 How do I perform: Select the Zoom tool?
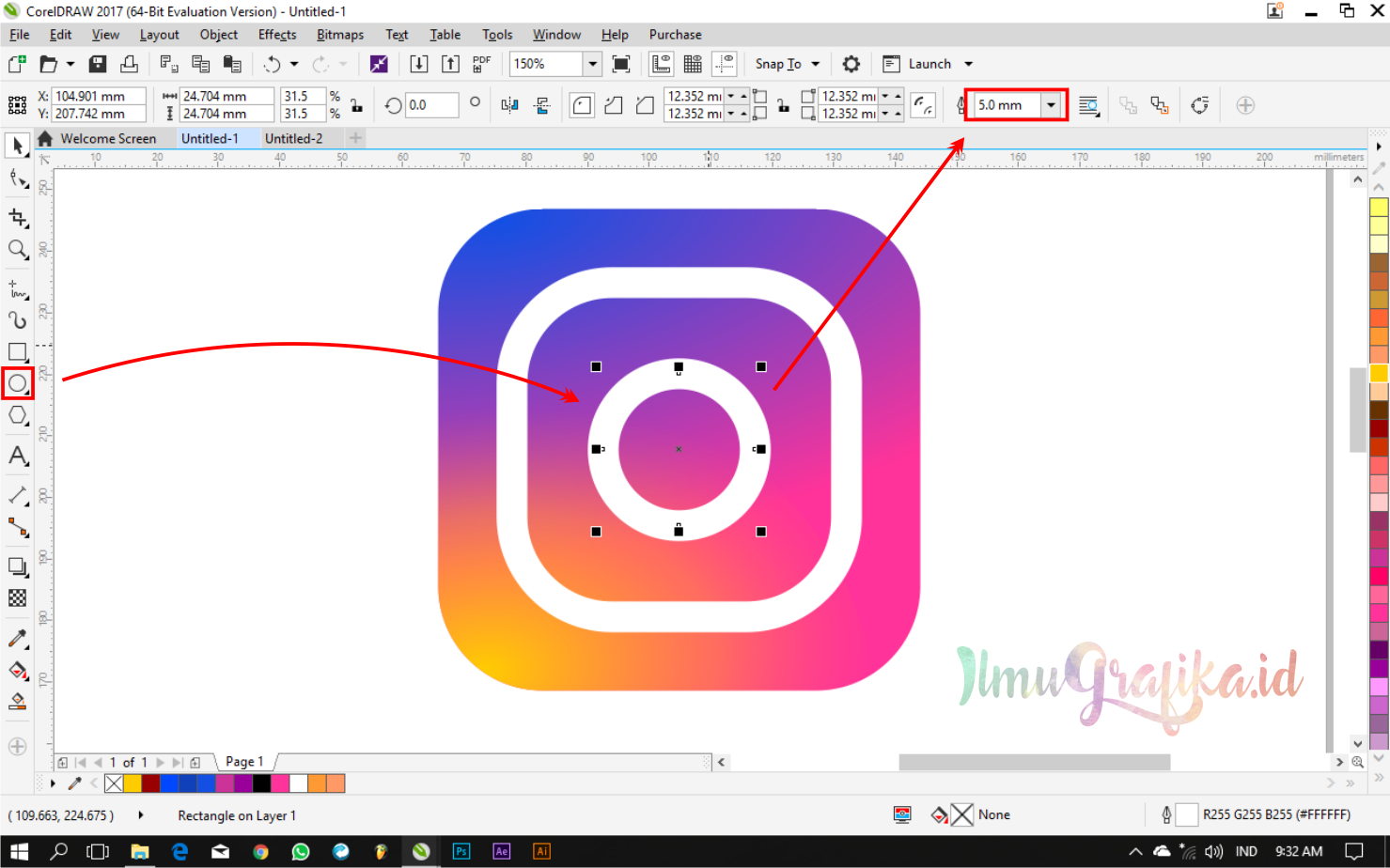pyautogui.click(x=17, y=250)
